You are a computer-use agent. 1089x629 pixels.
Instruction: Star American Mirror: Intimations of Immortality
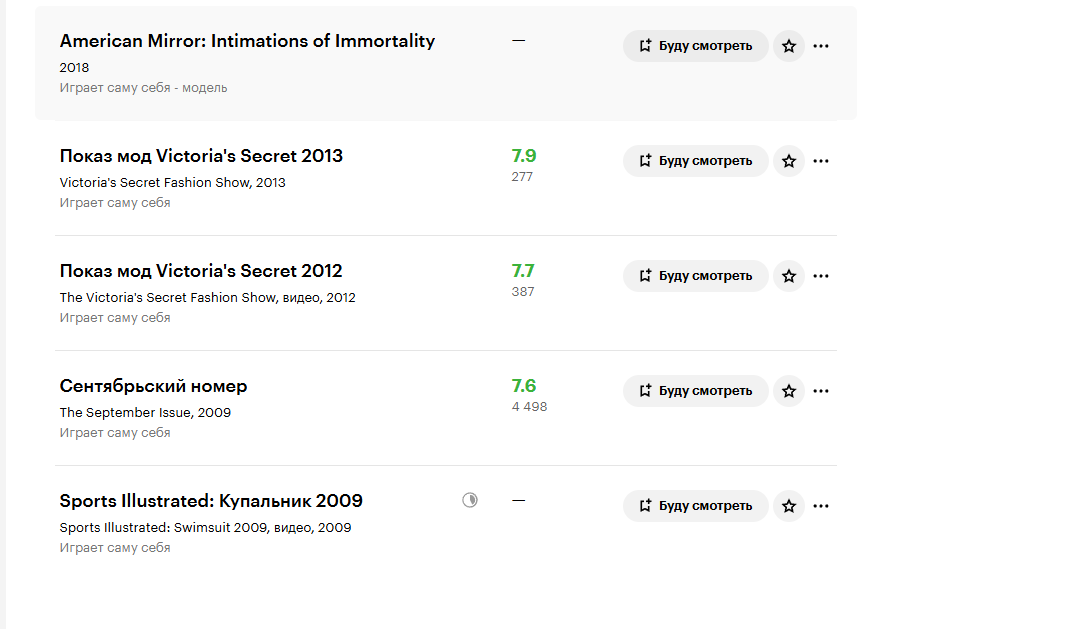789,46
